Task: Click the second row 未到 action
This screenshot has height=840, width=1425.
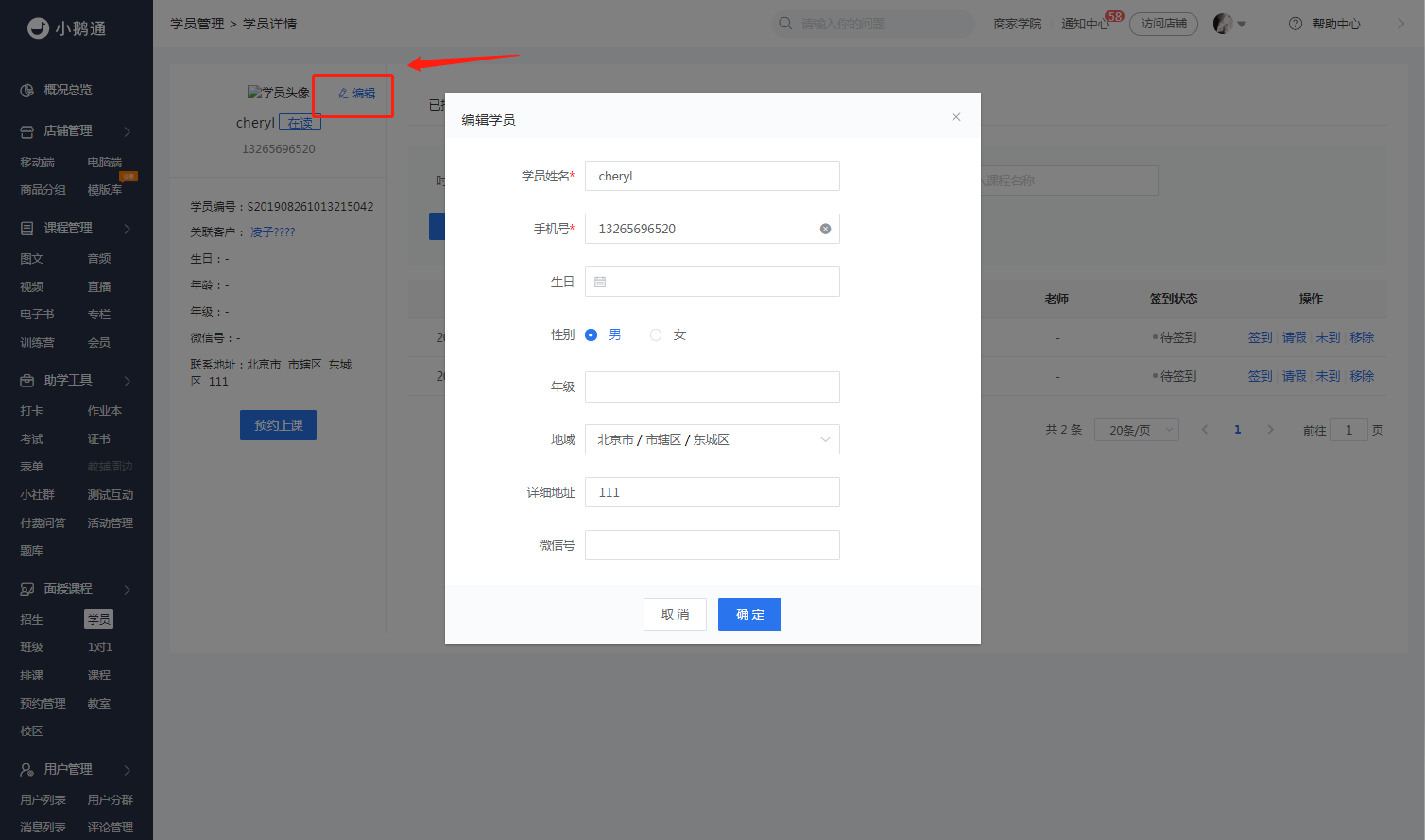Action: 1328,376
